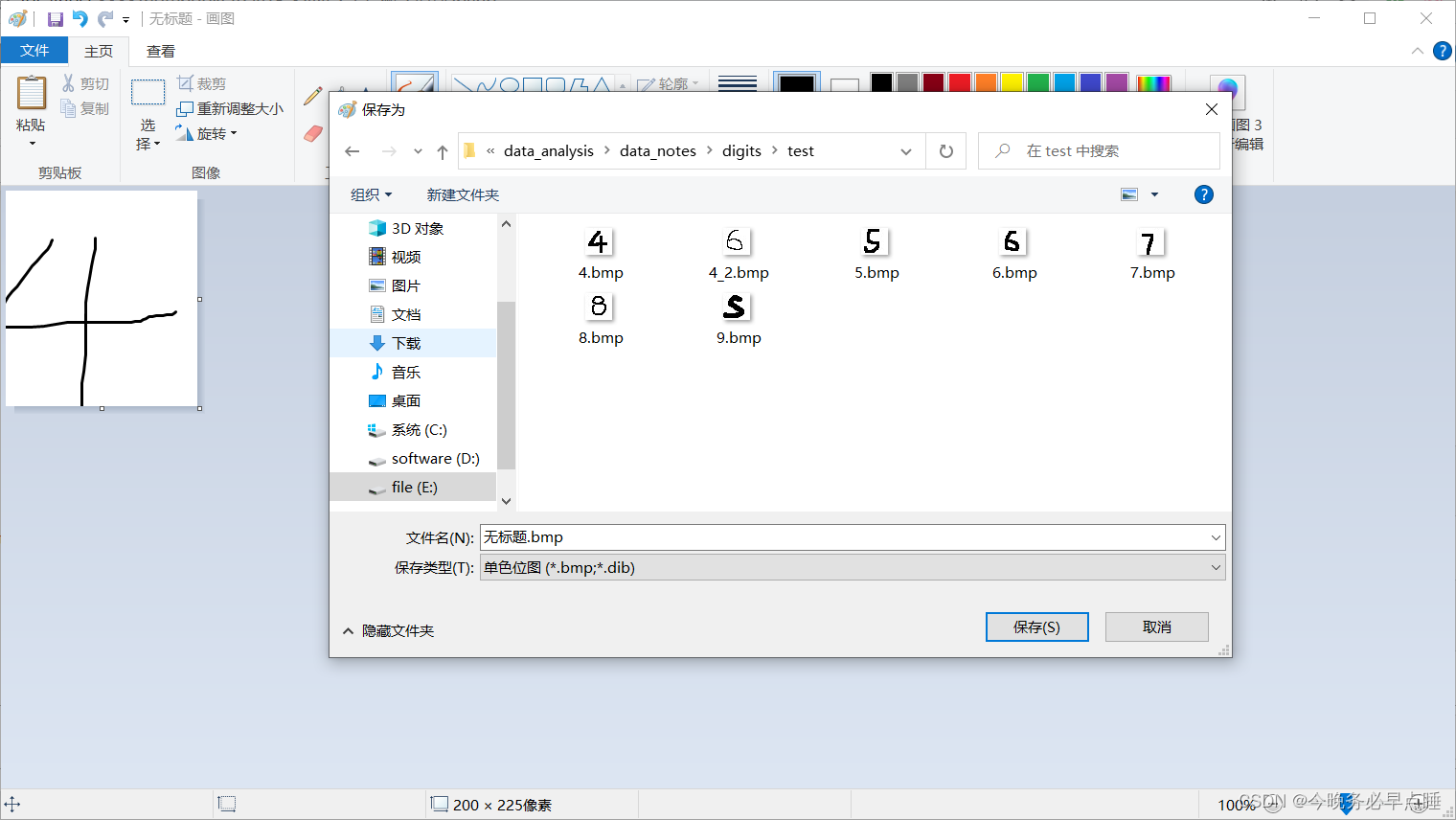Click 重新调整大小 resize button
Image resolution: width=1456 pixels, height=820 pixels.
point(230,108)
